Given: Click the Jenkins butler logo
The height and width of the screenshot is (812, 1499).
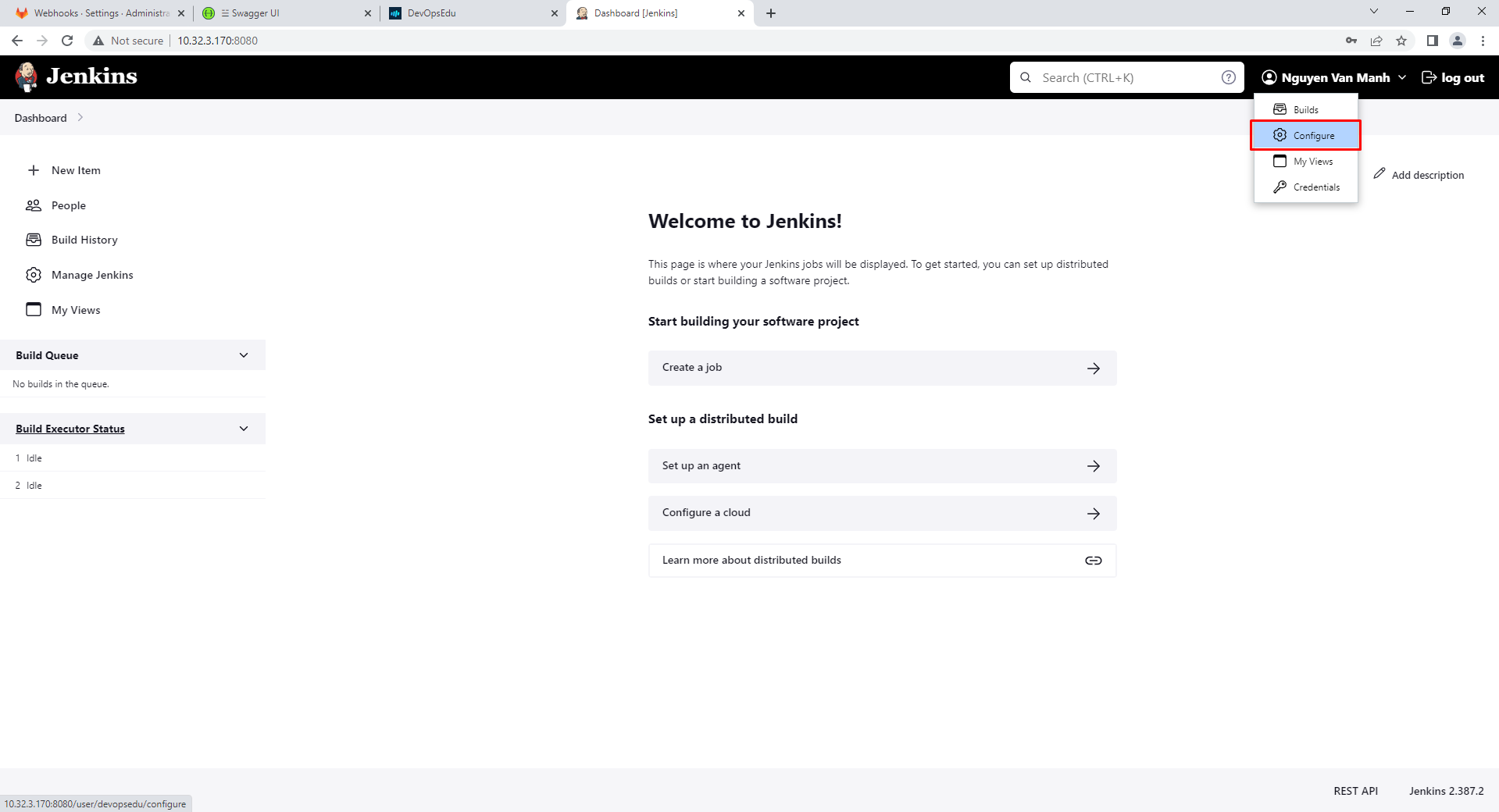Looking at the screenshot, I should pyautogui.click(x=27, y=77).
